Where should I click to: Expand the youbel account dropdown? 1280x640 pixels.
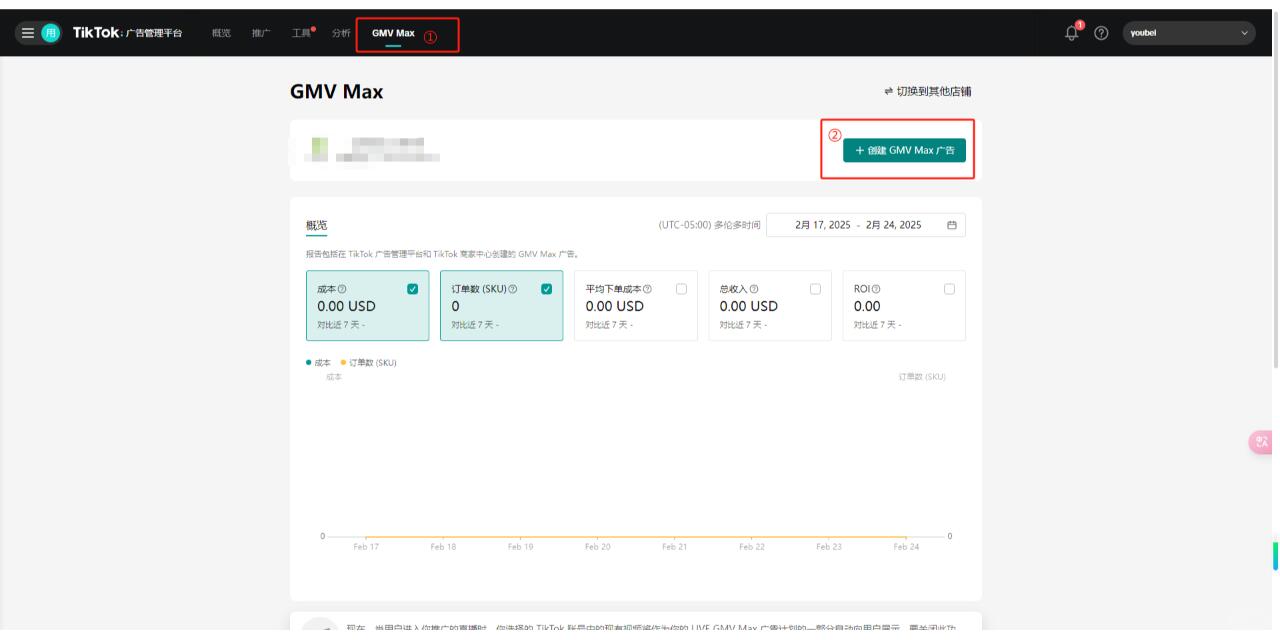pos(1188,33)
